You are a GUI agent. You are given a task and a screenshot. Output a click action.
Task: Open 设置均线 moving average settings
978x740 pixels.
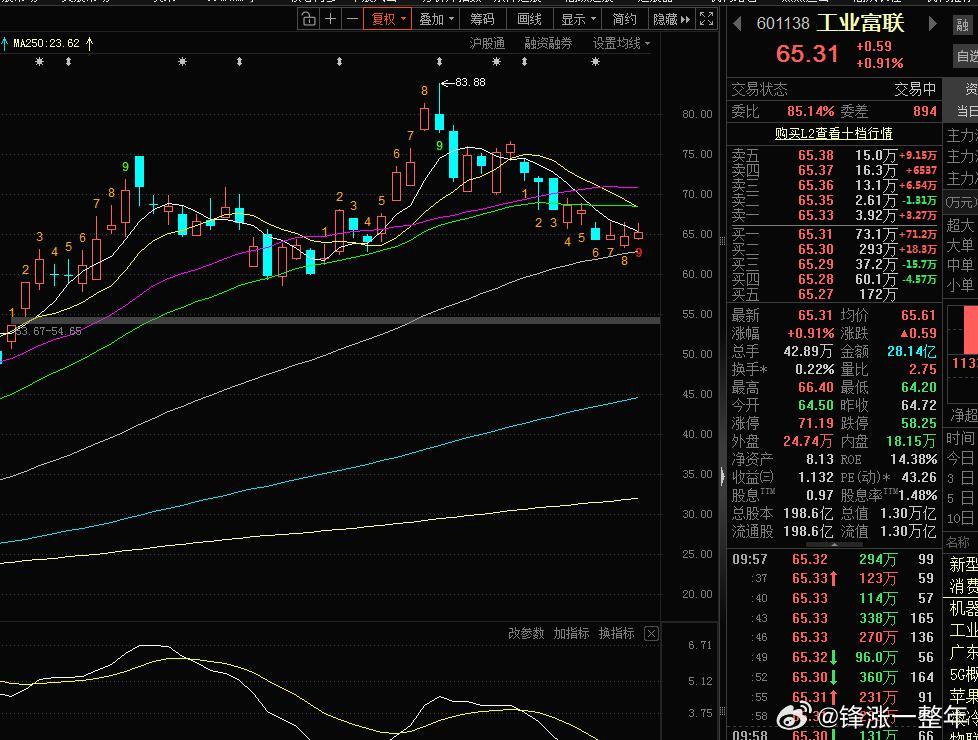click(x=621, y=44)
